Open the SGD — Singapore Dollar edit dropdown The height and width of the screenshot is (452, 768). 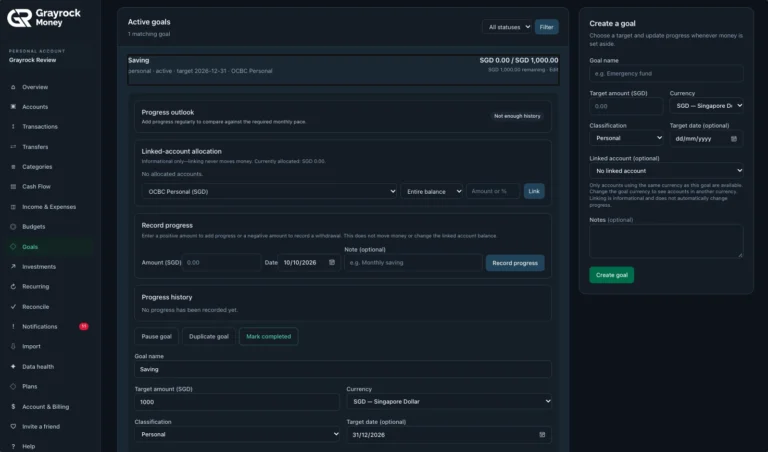point(449,402)
